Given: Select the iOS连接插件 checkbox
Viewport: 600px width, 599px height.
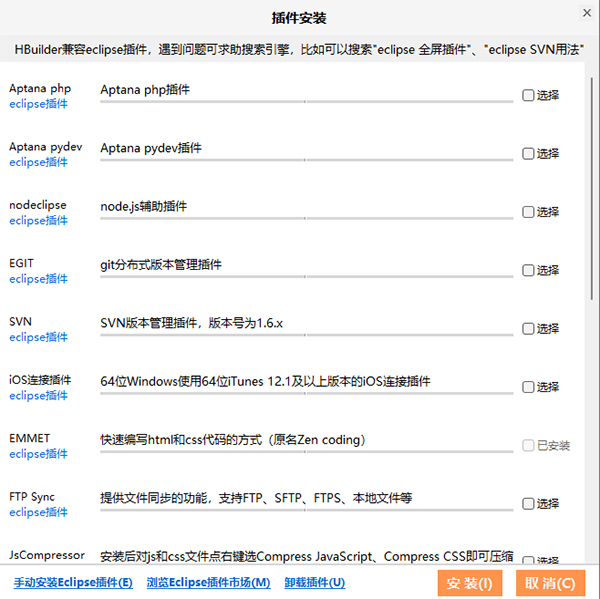Looking at the screenshot, I should (527, 386).
